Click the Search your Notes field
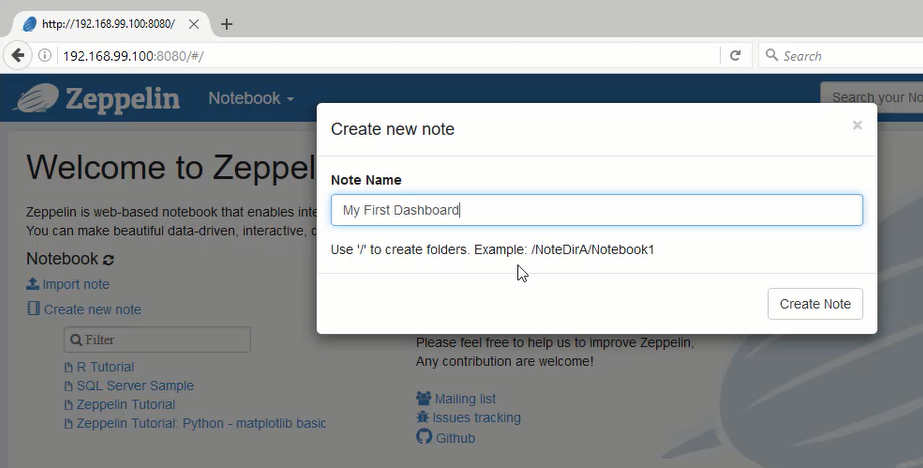Screen dimensions: 923x468 coord(872,97)
